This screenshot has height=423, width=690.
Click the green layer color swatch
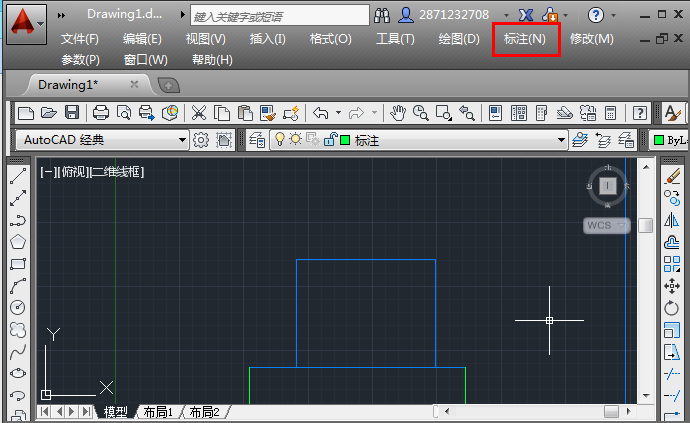pyautogui.click(x=344, y=140)
